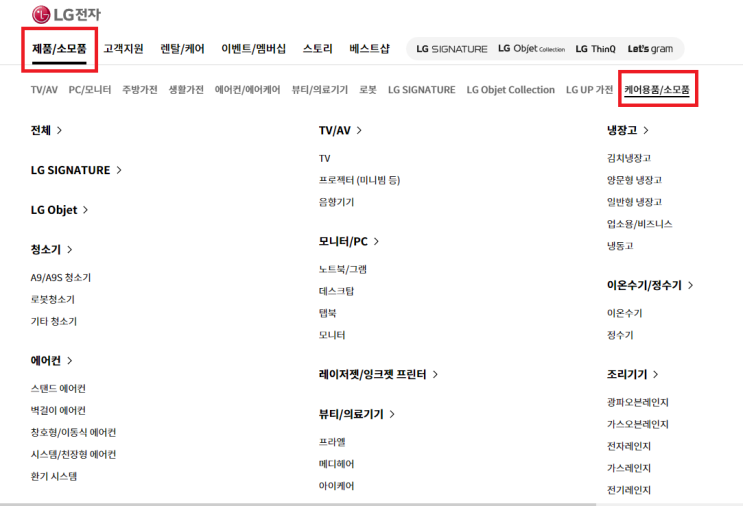Go to Let's gram brand link
This screenshot has height=506, width=743.
click(650, 49)
